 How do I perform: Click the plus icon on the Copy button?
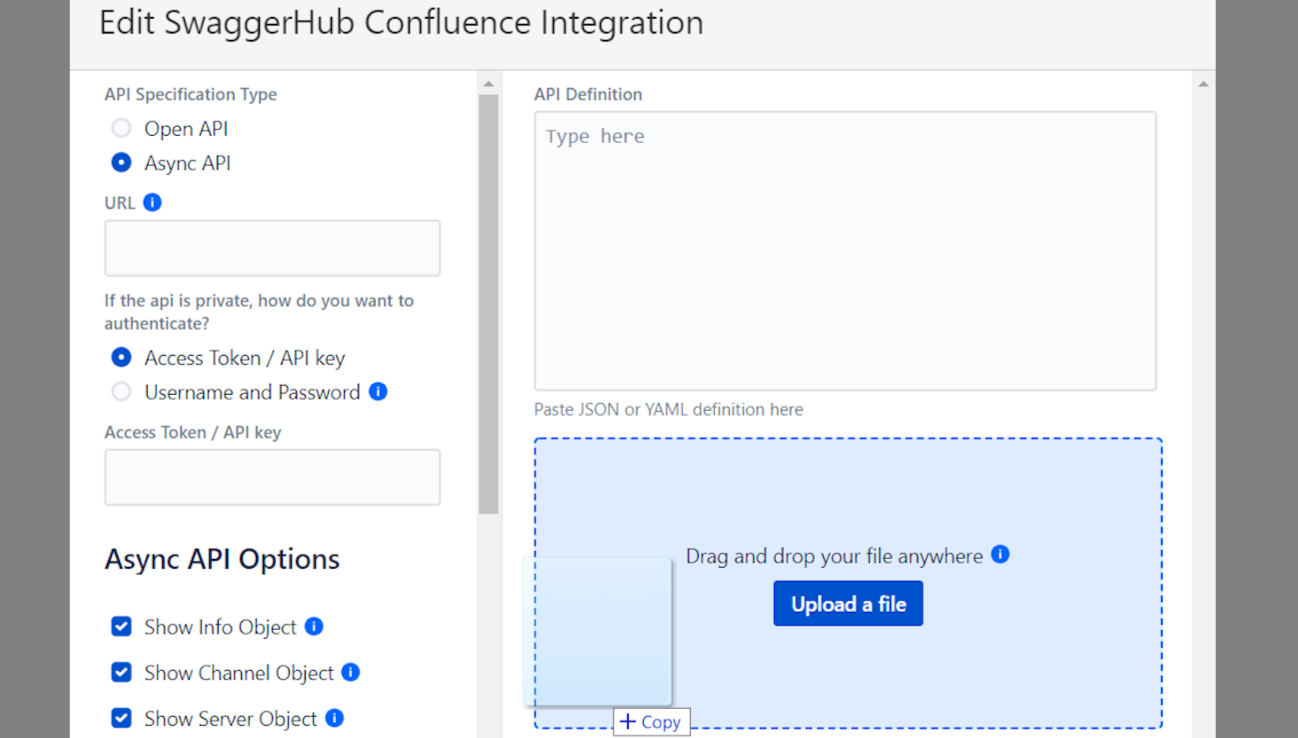pos(628,722)
